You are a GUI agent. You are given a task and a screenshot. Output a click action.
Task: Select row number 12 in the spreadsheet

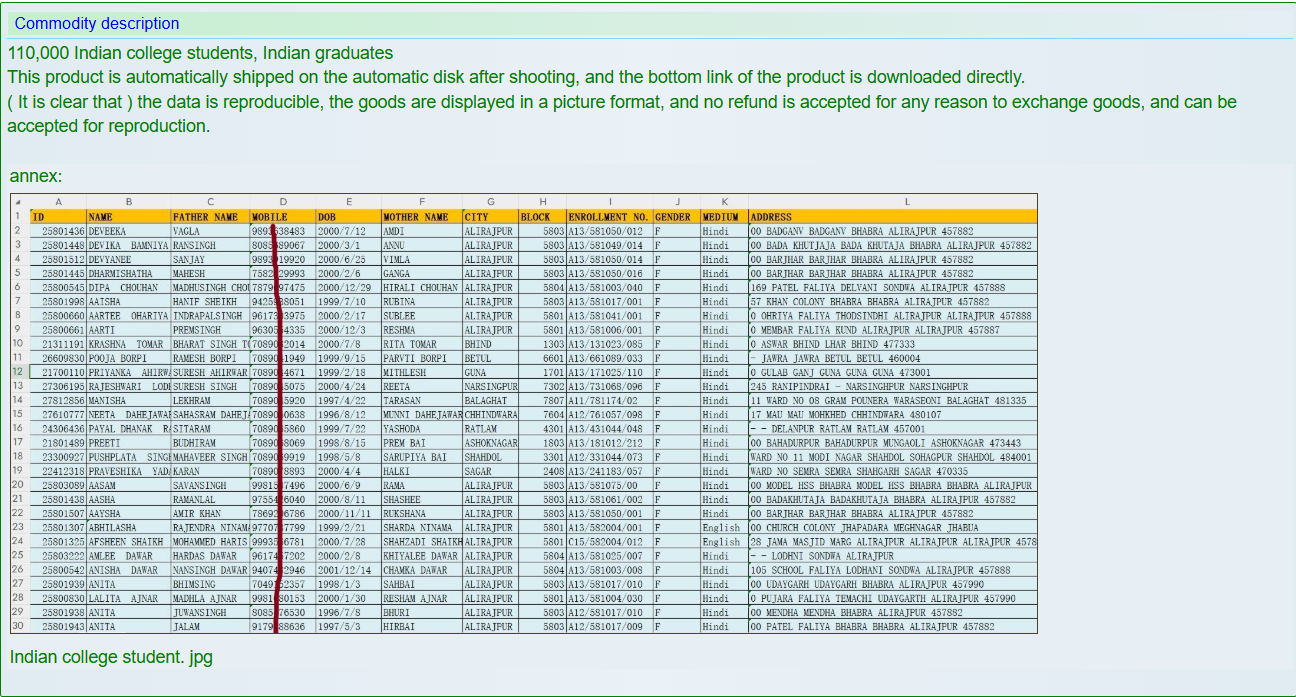18,372
